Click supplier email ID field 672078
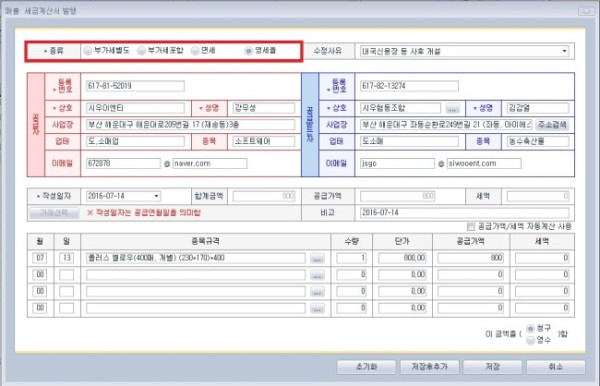Screen dimensions: 600x386 click(x=123, y=163)
